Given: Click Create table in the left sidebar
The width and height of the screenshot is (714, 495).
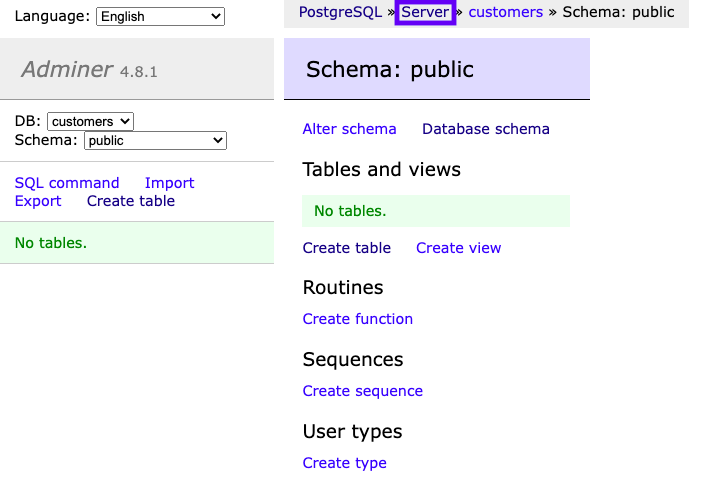Looking at the screenshot, I should coord(130,201).
